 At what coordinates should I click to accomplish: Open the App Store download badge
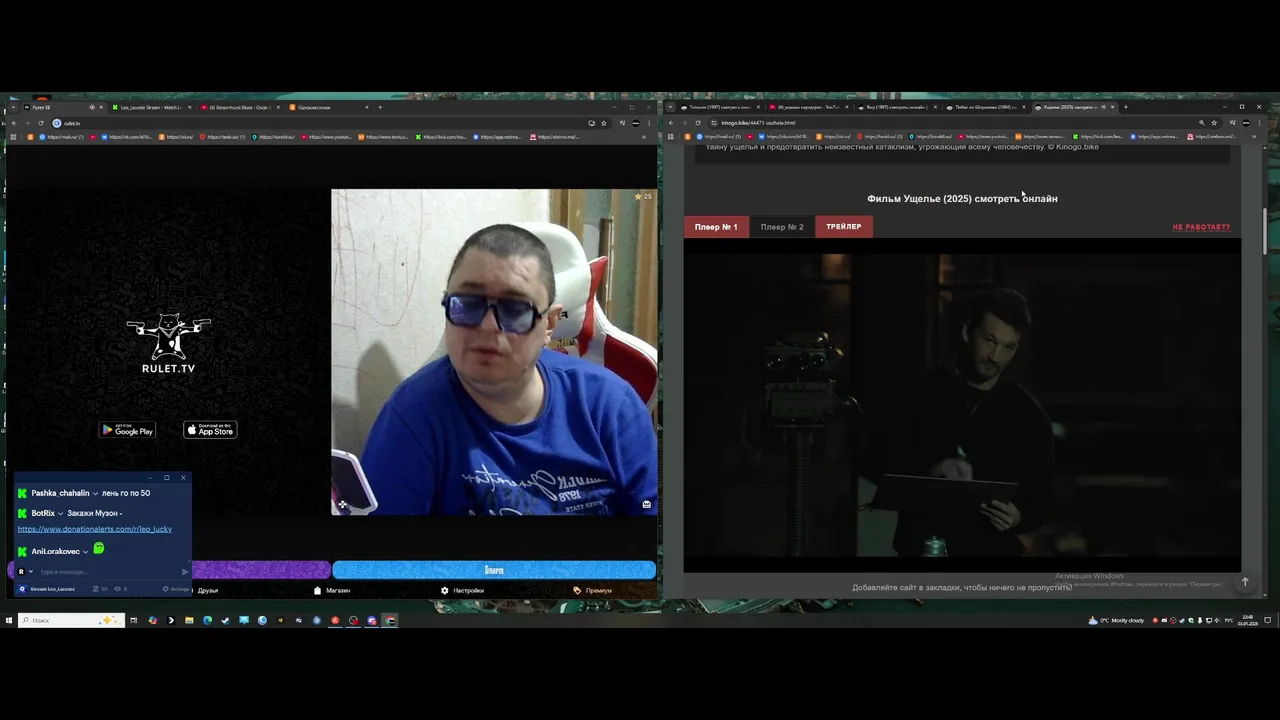click(x=210, y=430)
